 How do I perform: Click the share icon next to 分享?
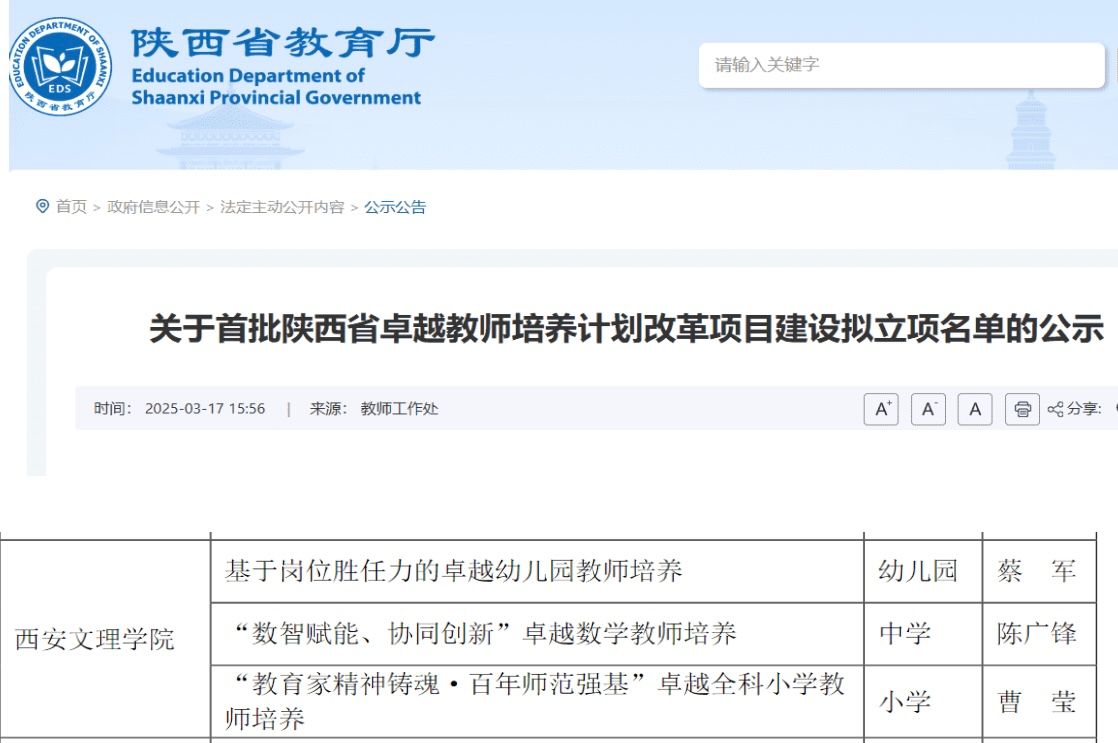1055,409
